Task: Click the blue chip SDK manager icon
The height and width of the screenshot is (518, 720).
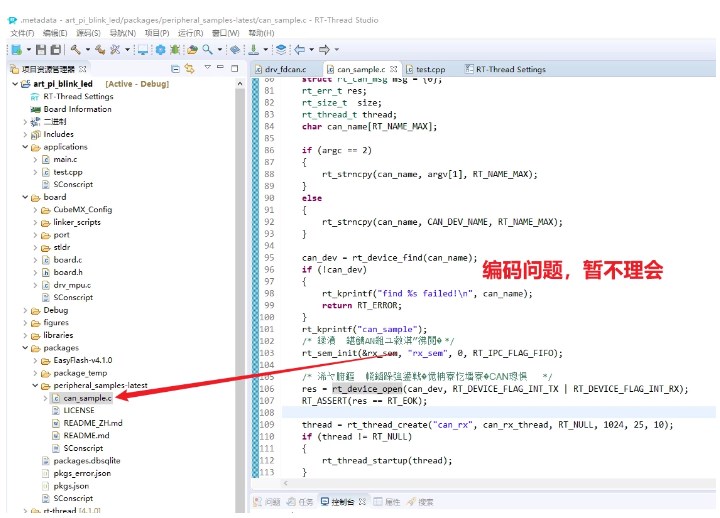Action: coord(235,50)
